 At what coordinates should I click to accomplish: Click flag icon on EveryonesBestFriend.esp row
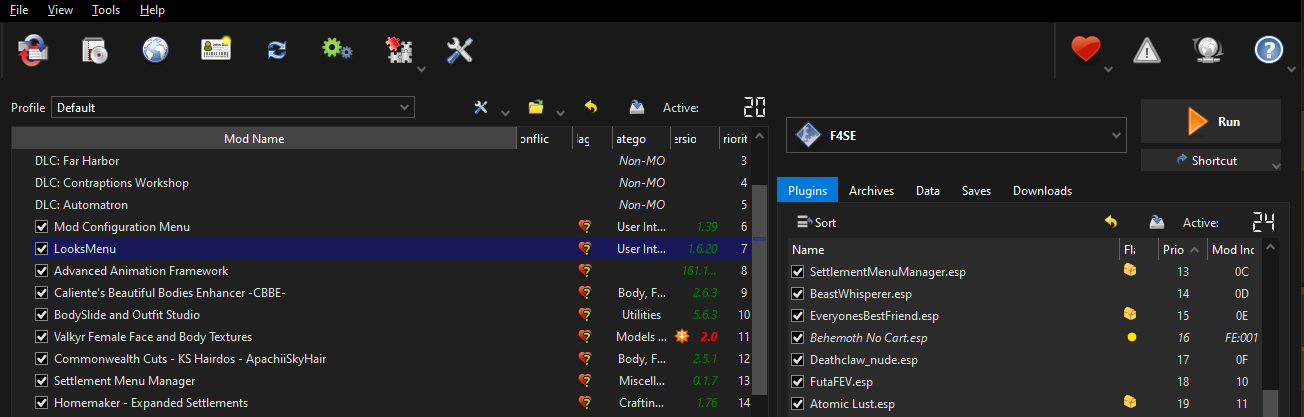(x=1130, y=315)
